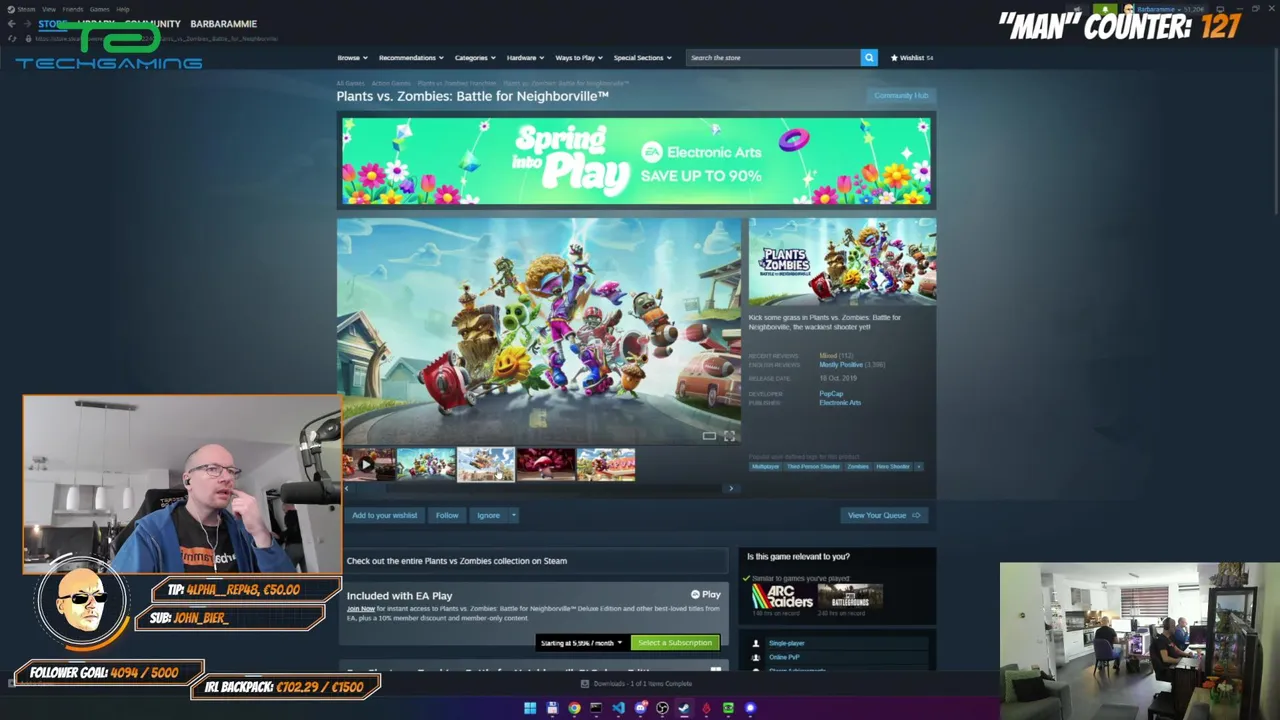Click View Your Queue button
The width and height of the screenshot is (1280, 720).
pyautogui.click(x=884, y=515)
